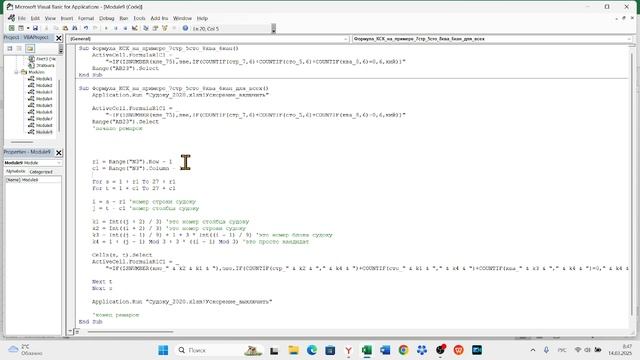Viewport: 640px width, 360px height.
Task: Select Module5 in the project tree
Action: pos(44,105)
